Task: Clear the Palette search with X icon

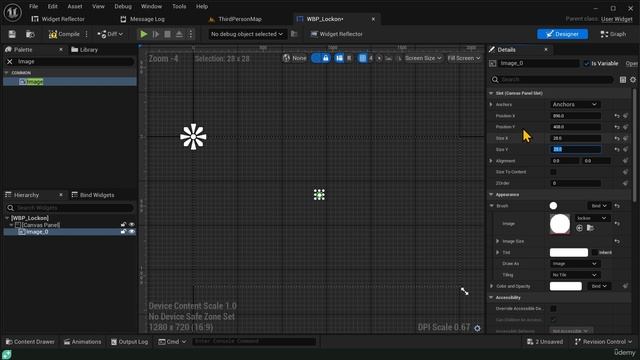Action: pyautogui.click(x=10, y=62)
